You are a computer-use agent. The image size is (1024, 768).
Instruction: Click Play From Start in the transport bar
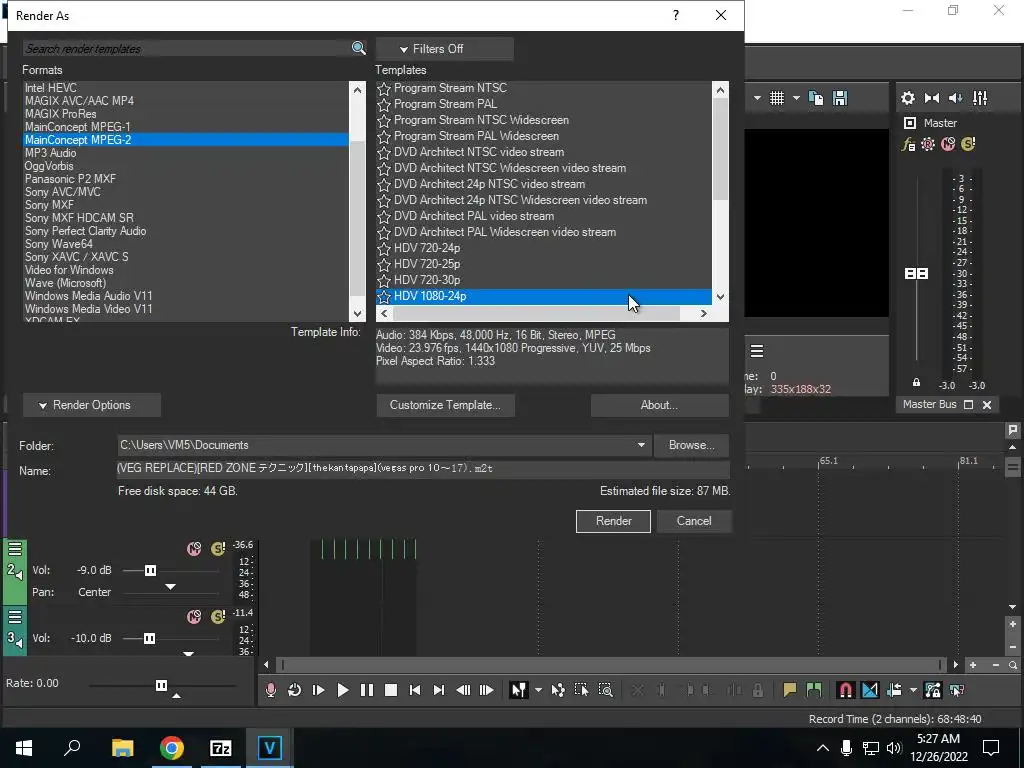319,690
